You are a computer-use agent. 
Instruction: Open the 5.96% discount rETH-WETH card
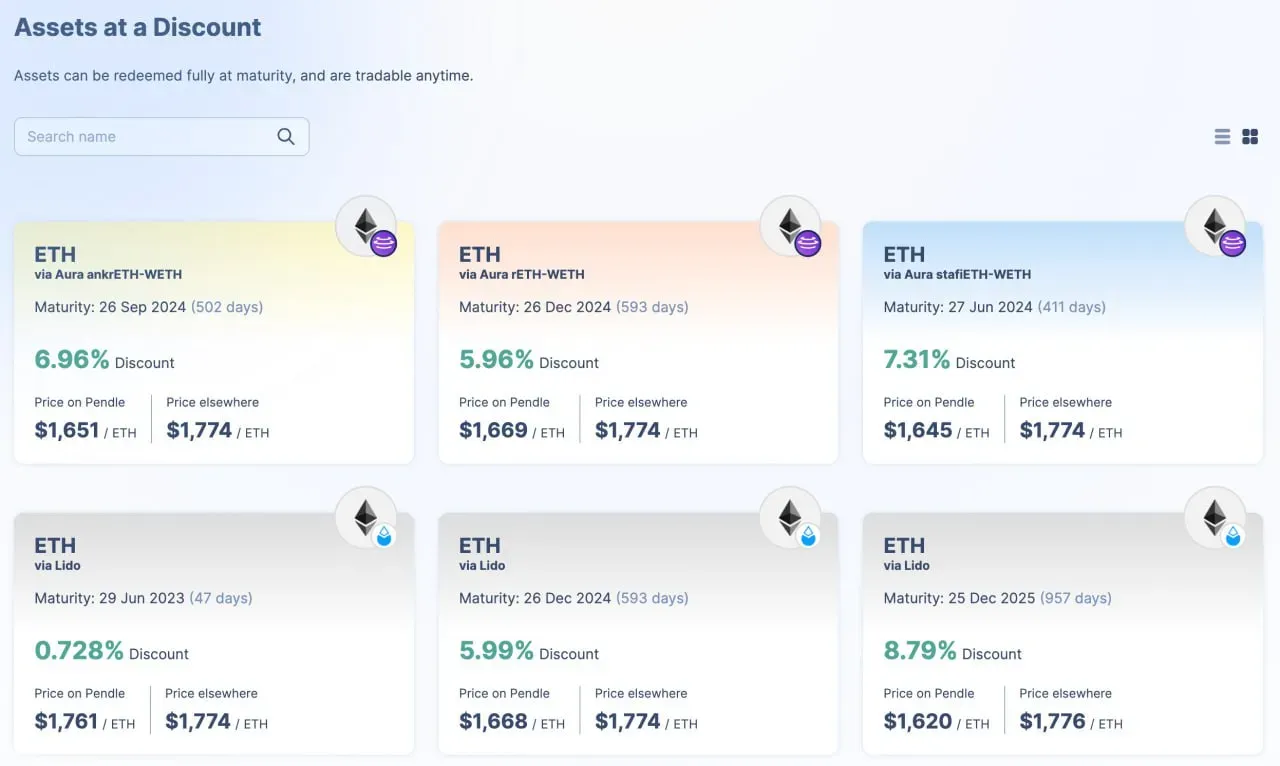(638, 342)
